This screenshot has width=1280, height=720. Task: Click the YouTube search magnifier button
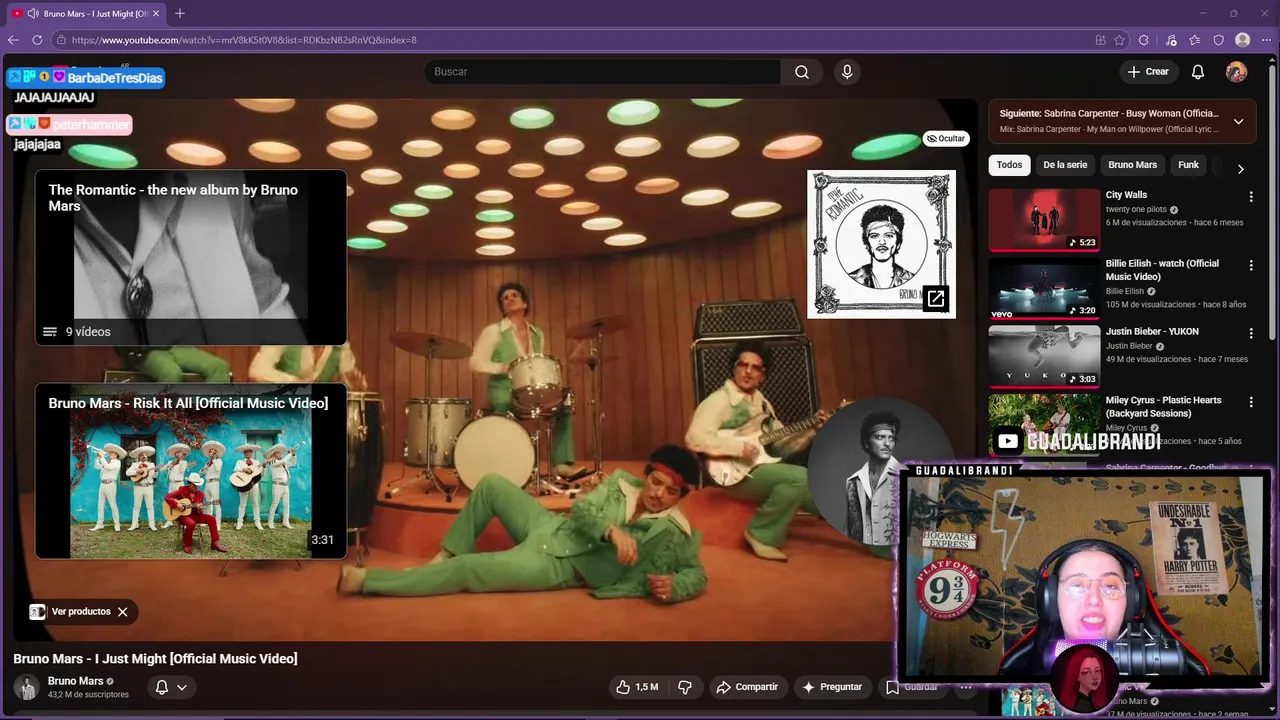coord(802,72)
